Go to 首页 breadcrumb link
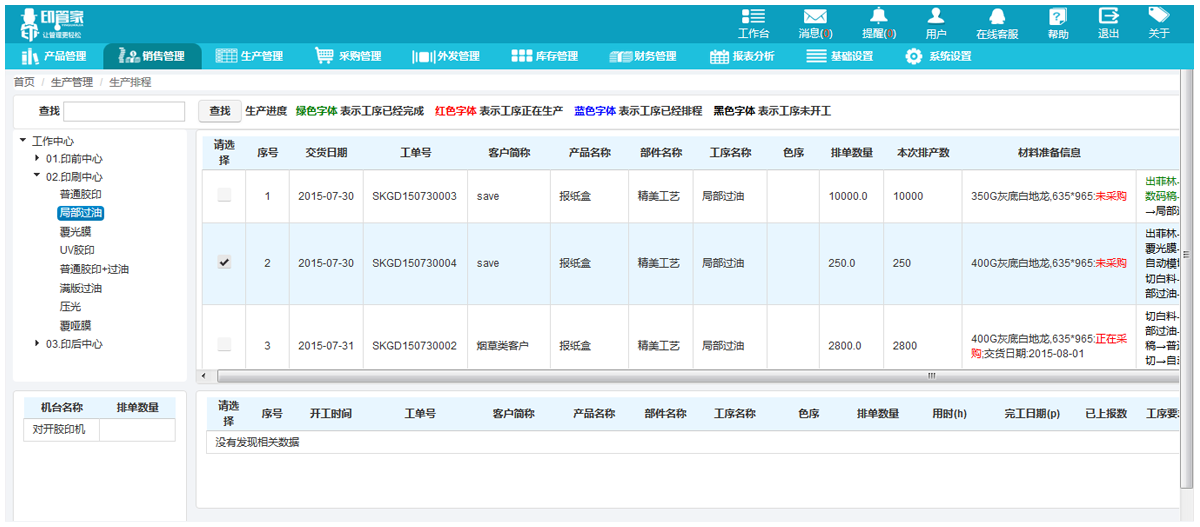The height and width of the screenshot is (527, 1200). [24, 82]
